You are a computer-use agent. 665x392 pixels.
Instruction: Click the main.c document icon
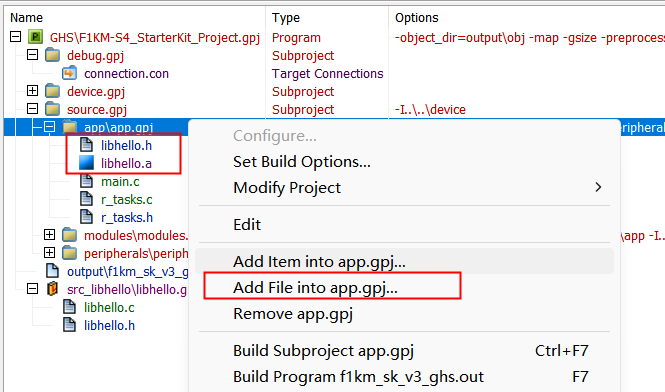point(87,181)
